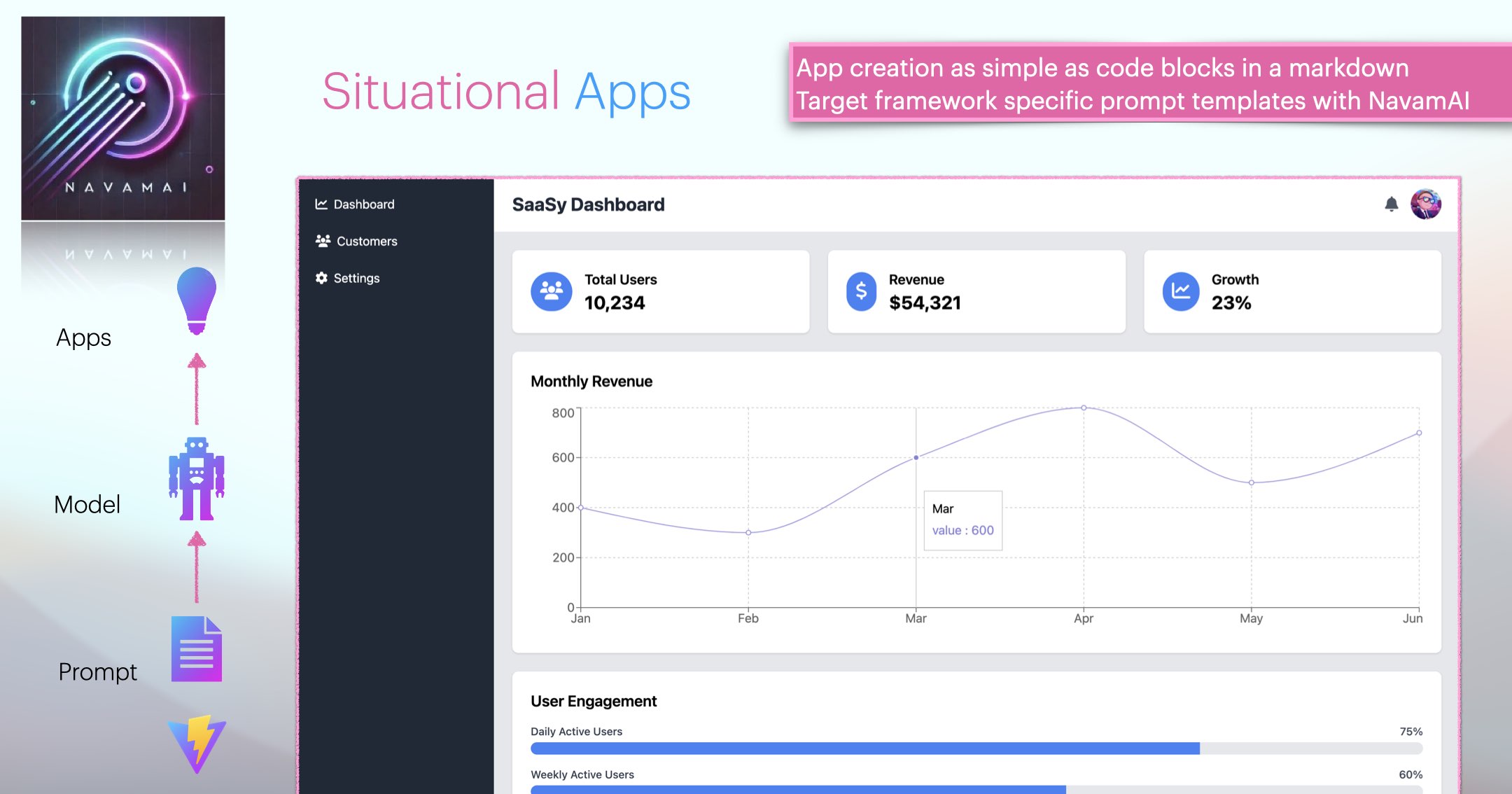Screen dimensions: 1512x794
Task: Click the Apps label in left diagram
Action: tap(83, 338)
